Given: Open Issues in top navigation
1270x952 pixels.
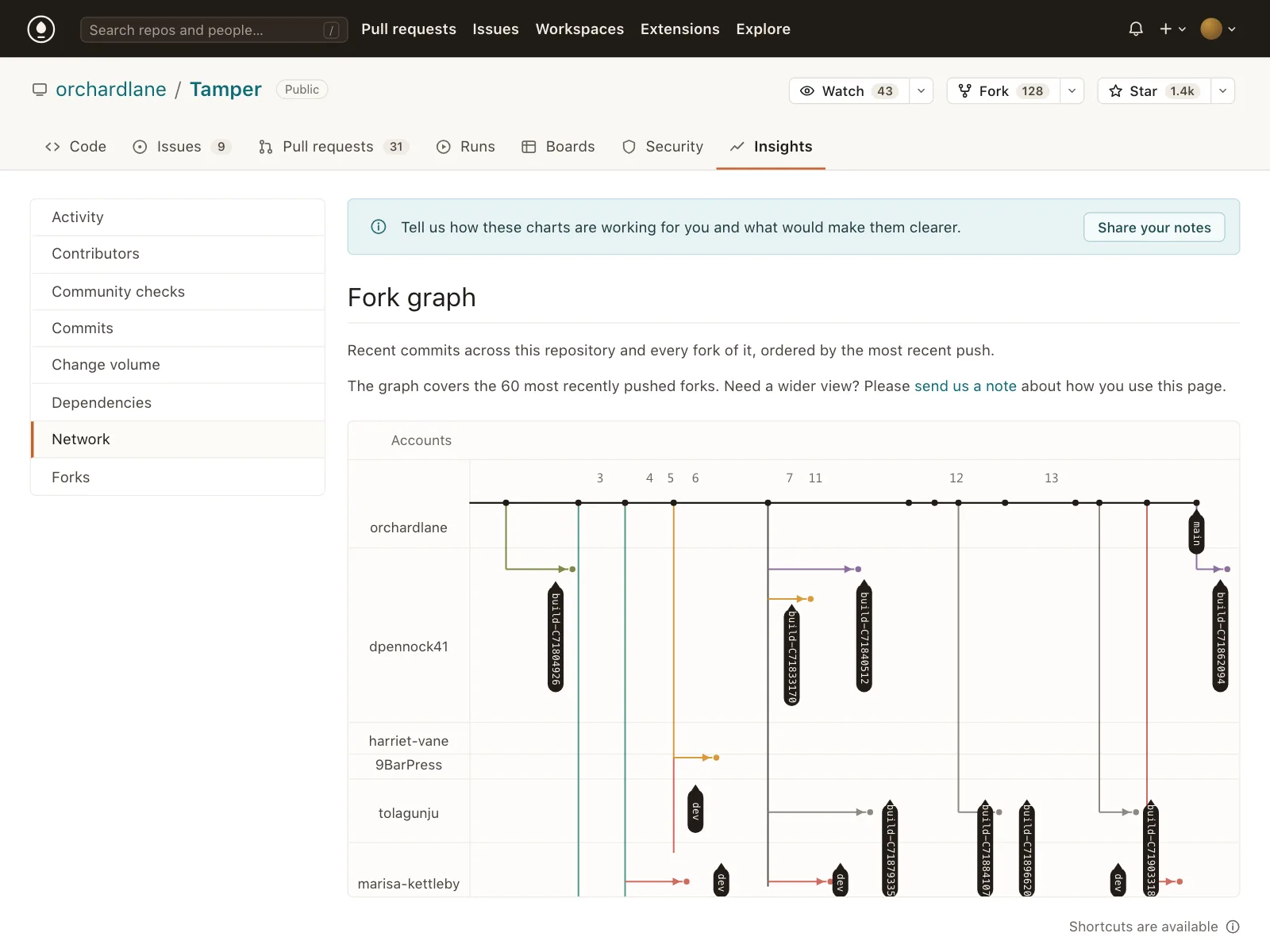Looking at the screenshot, I should (x=495, y=29).
